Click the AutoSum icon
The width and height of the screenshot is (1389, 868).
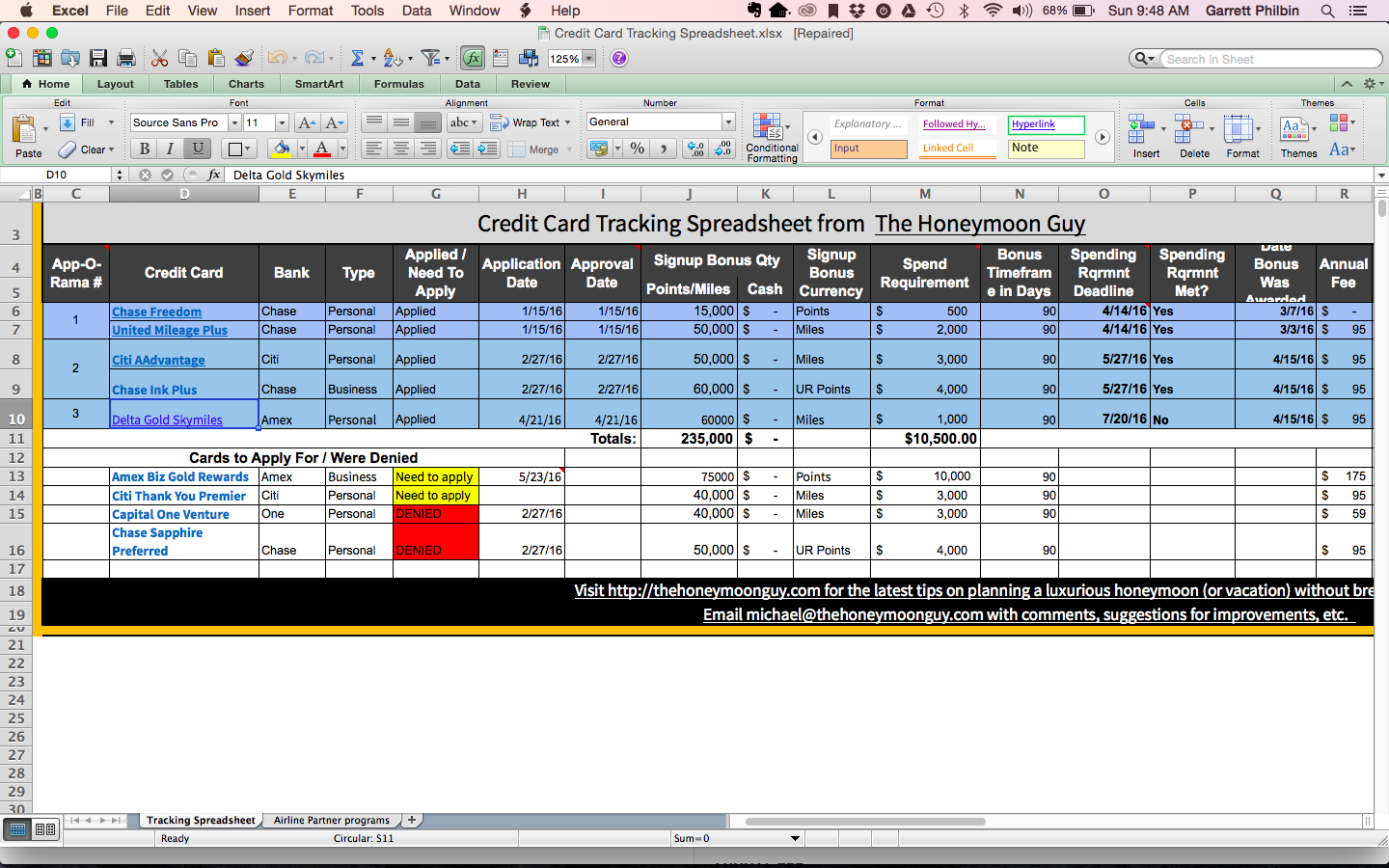[x=357, y=58]
